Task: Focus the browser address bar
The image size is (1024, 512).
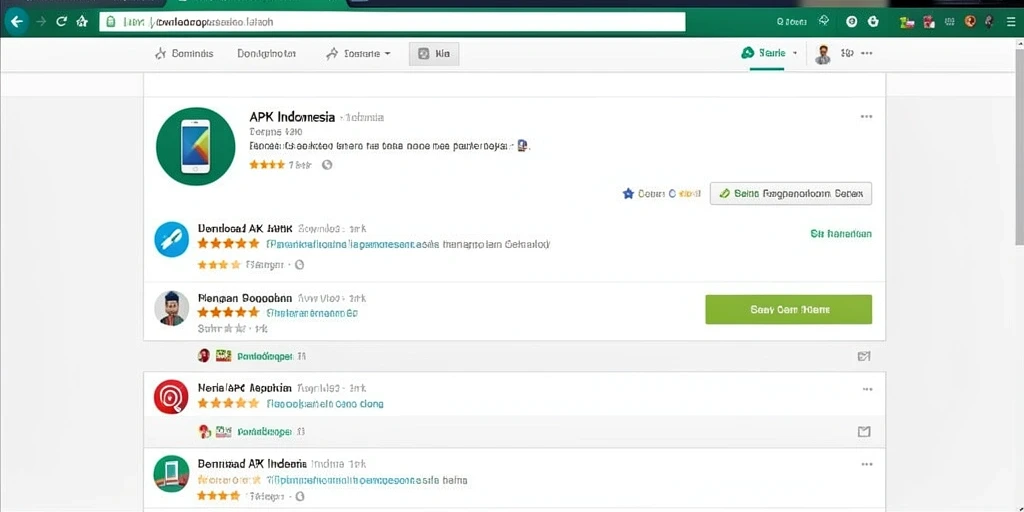Action: (392, 22)
